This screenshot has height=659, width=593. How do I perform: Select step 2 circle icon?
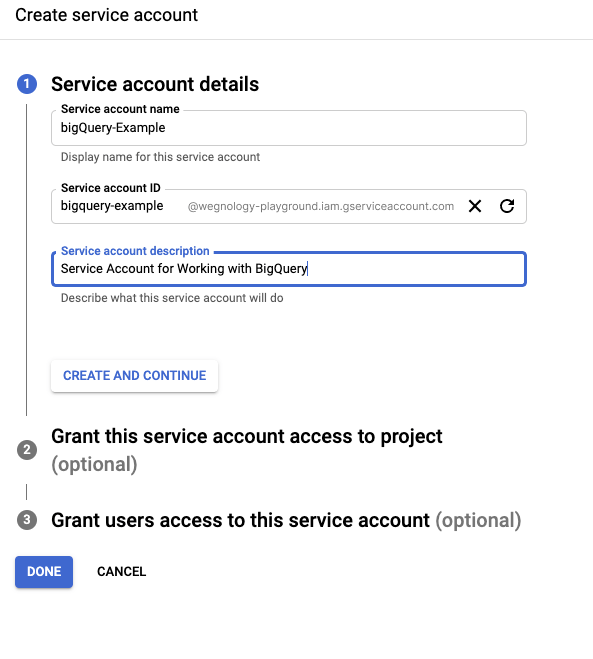tap(27, 450)
